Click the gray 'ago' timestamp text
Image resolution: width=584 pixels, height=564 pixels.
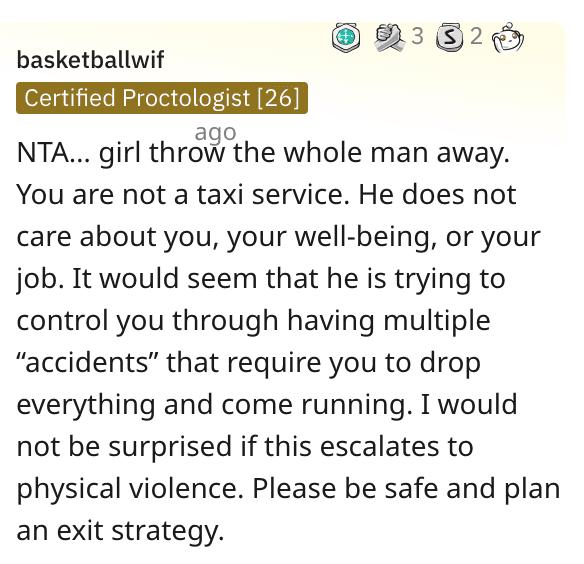(215, 132)
